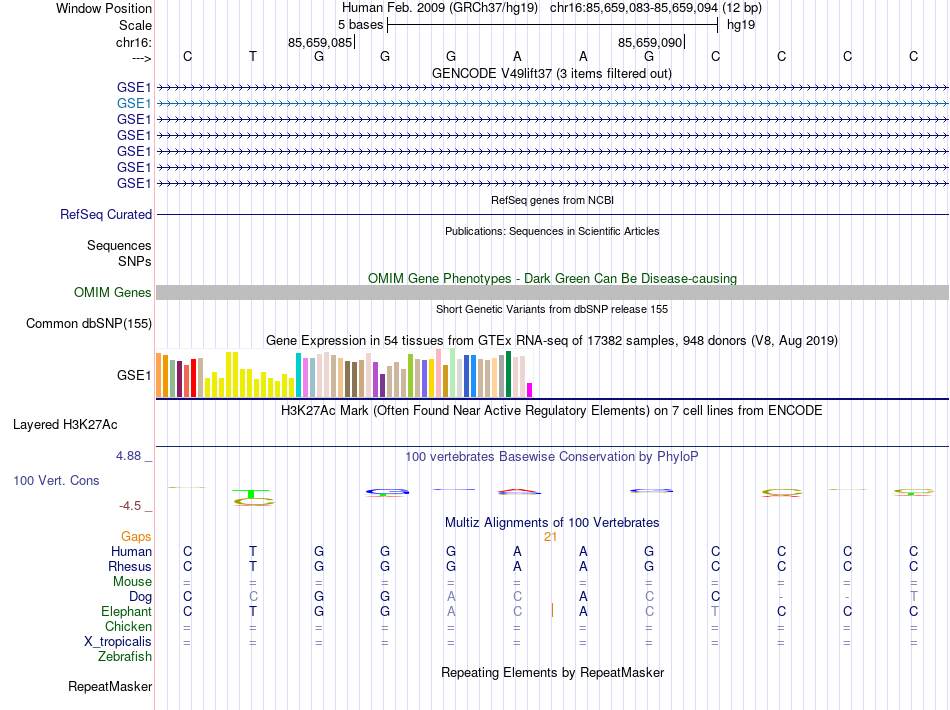
Task: Click the green T logo in the conservation track
Action: click(x=251, y=494)
